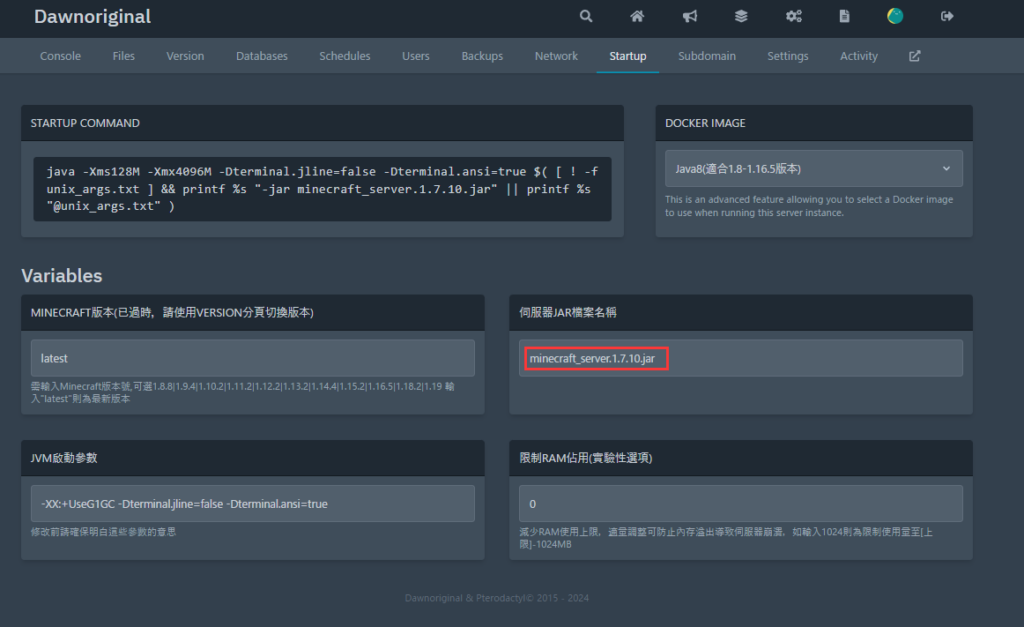
Task: Focus the JVM startup parameters field
Action: (252, 503)
